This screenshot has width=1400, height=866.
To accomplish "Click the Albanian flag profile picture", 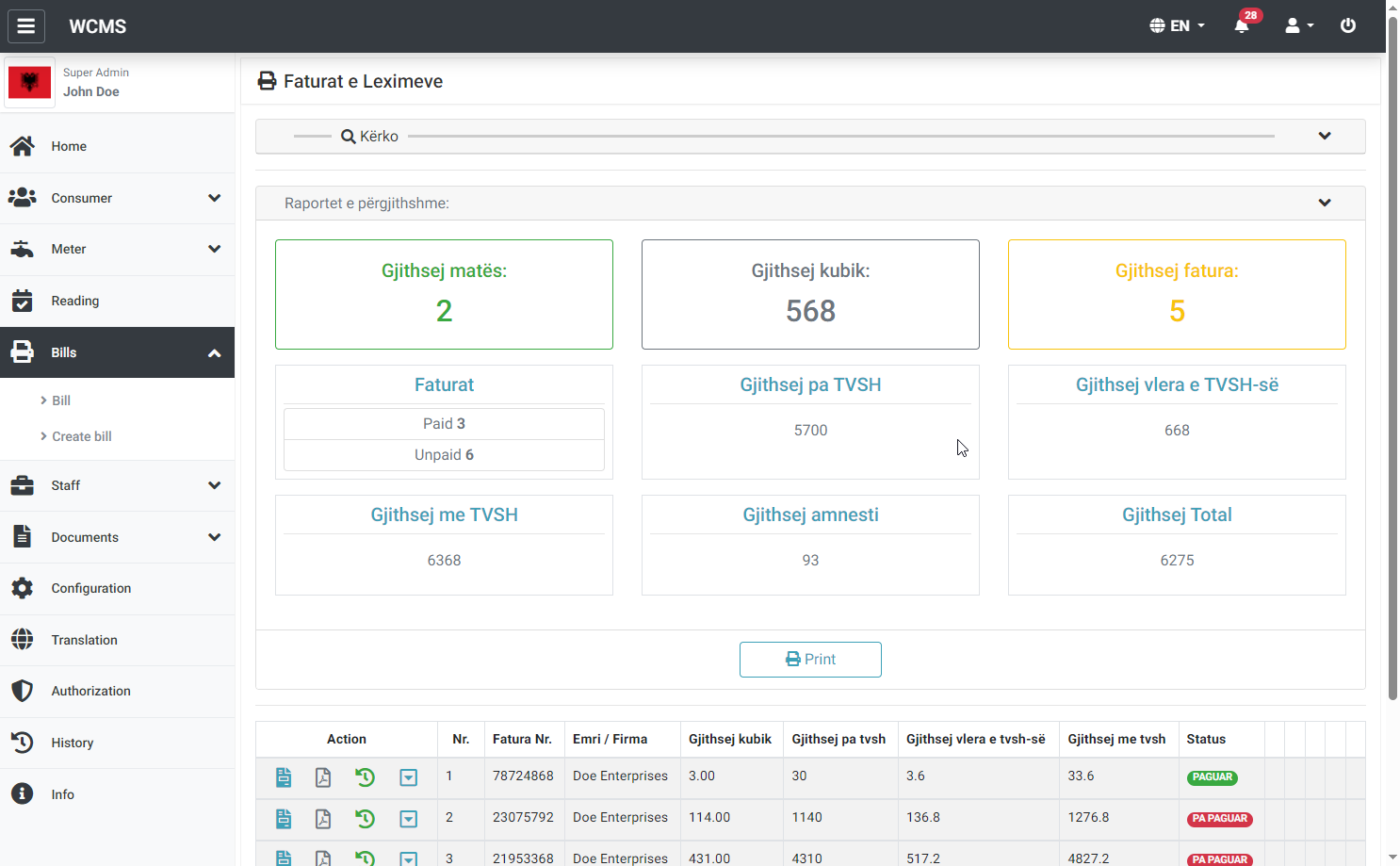I will (29, 83).
